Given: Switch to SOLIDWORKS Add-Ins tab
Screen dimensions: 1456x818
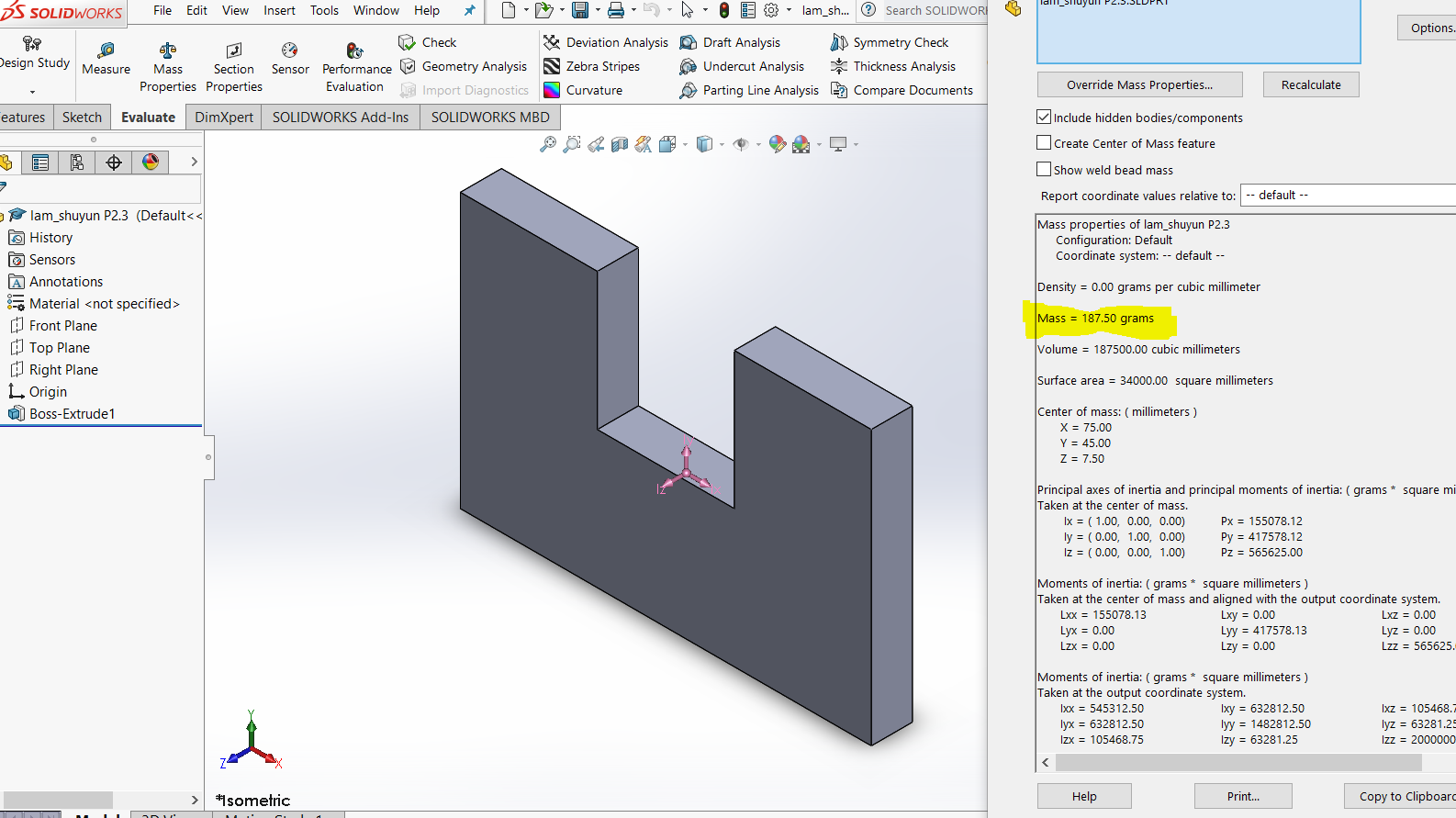Looking at the screenshot, I should point(341,117).
